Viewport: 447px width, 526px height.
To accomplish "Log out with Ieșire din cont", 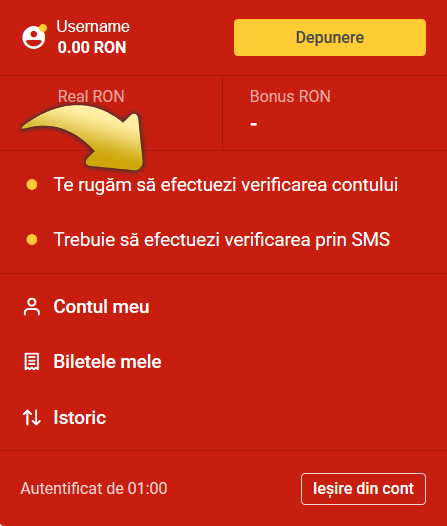I will (364, 489).
